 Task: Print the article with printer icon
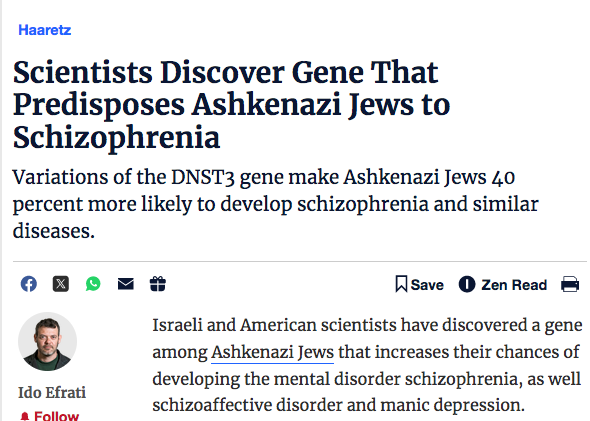(x=570, y=284)
